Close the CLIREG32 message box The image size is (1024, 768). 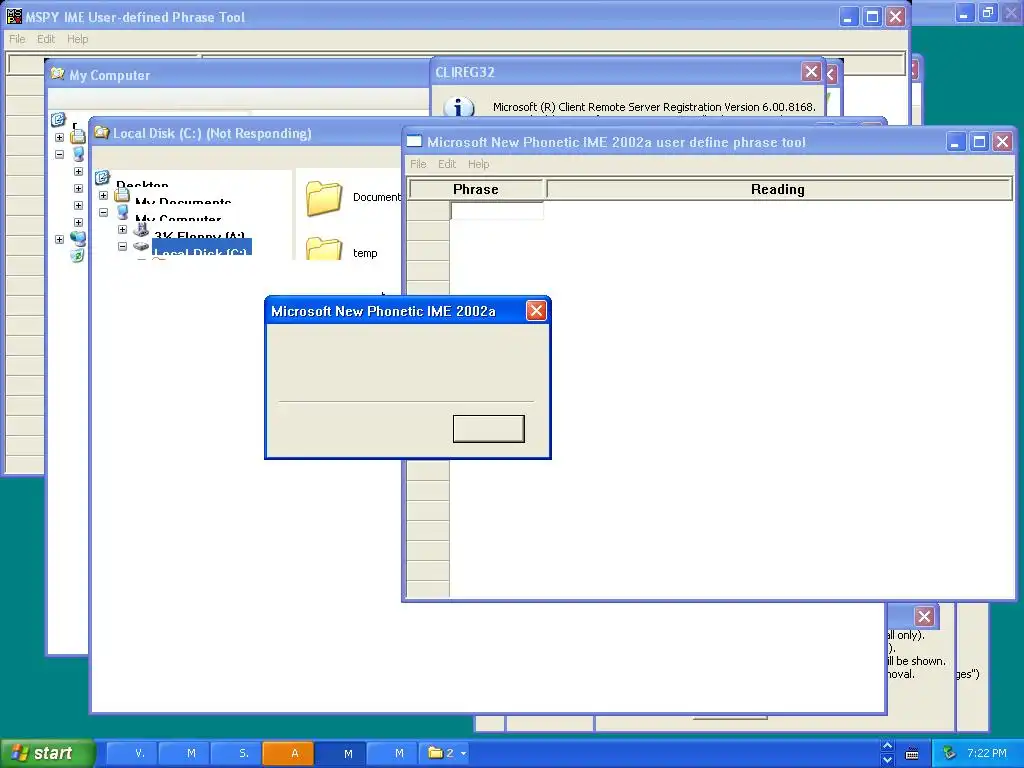pos(811,72)
